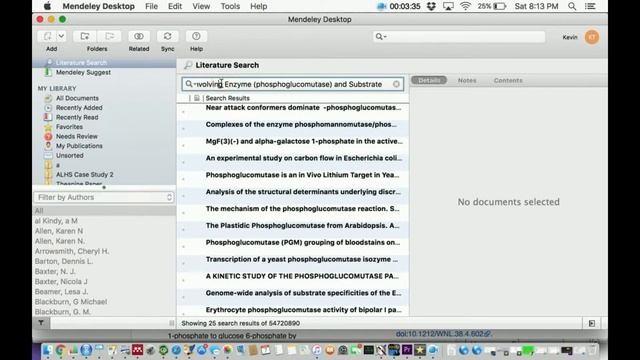Viewport: 640px width, 360px height.
Task: Switch to the Contents tab
Action: tap(508, 80)
